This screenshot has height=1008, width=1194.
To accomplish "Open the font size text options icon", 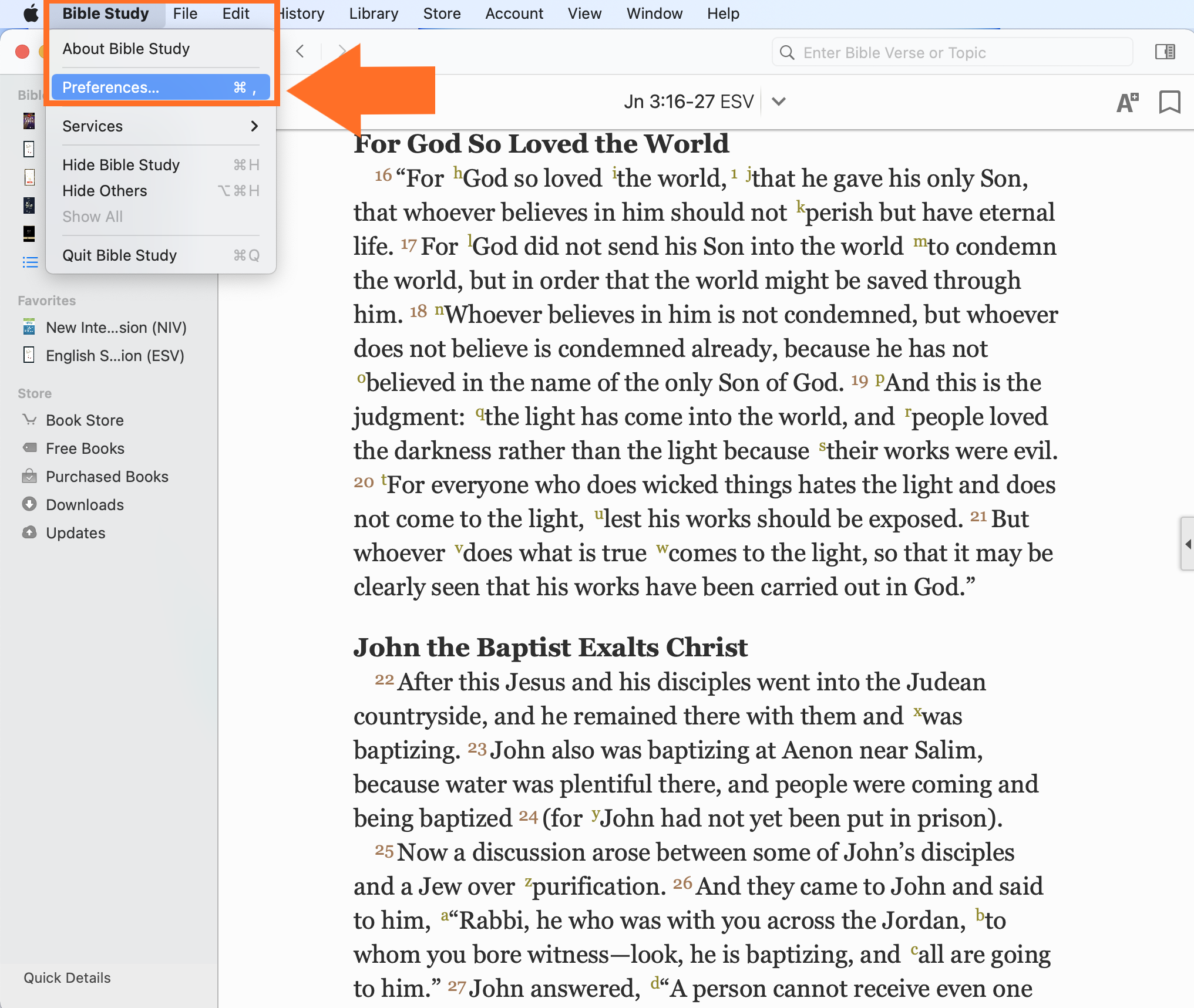I will tap(1127, 102).
